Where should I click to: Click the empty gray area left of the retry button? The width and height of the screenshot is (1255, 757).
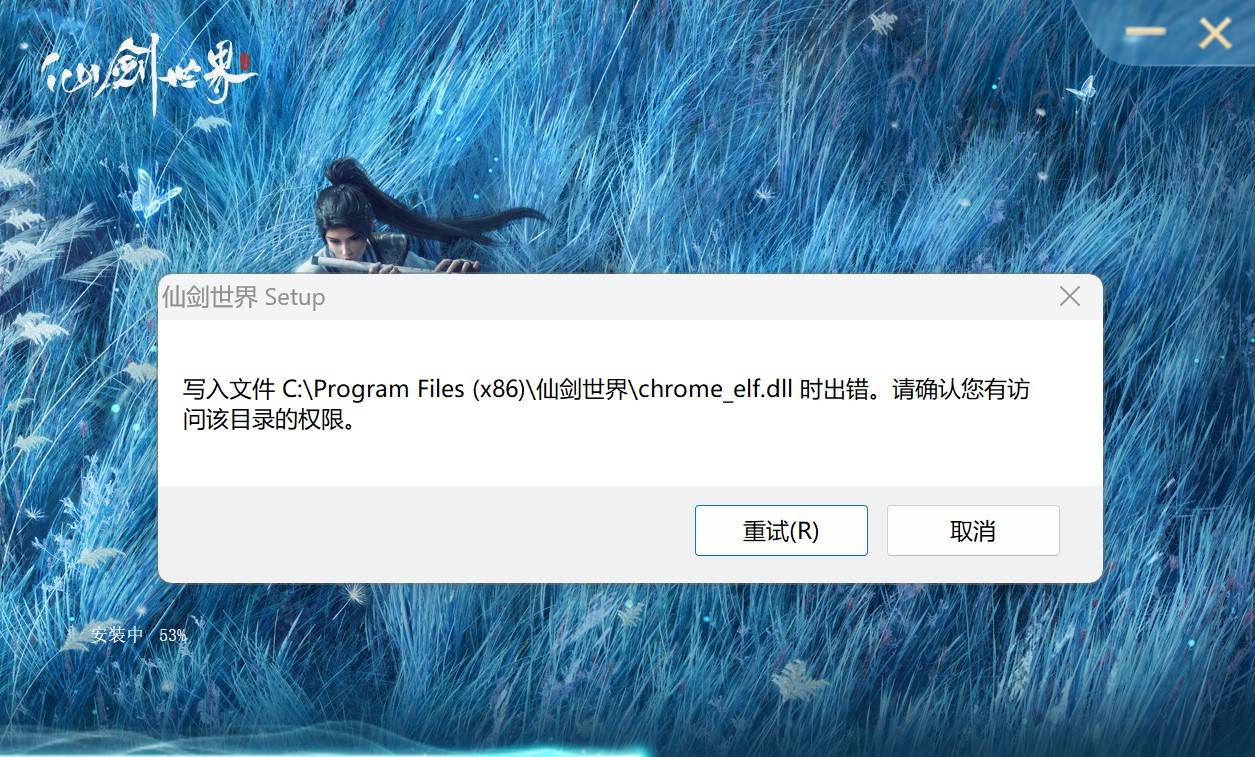coord(426,530)
